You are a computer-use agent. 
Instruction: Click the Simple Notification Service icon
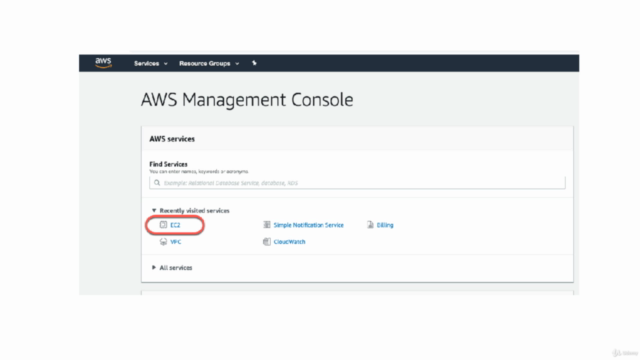[267, 225]
